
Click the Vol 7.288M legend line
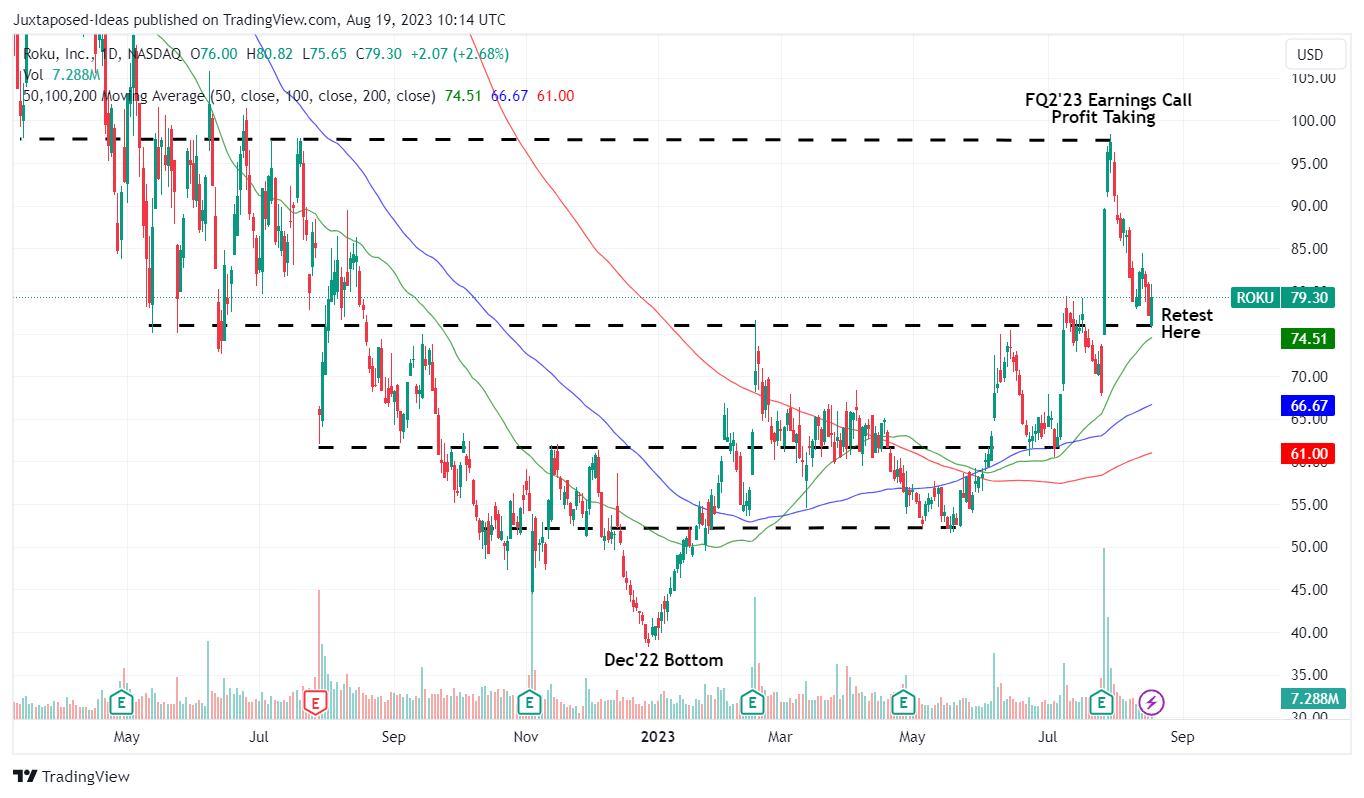[x=61, y=75]
